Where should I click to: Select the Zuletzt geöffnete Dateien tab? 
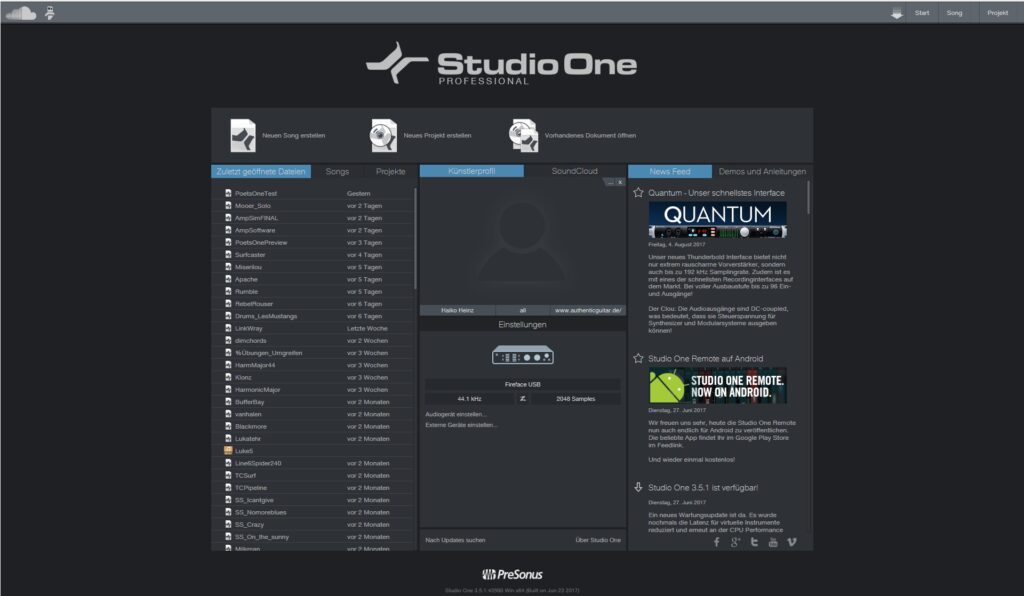tap(261, 172)
